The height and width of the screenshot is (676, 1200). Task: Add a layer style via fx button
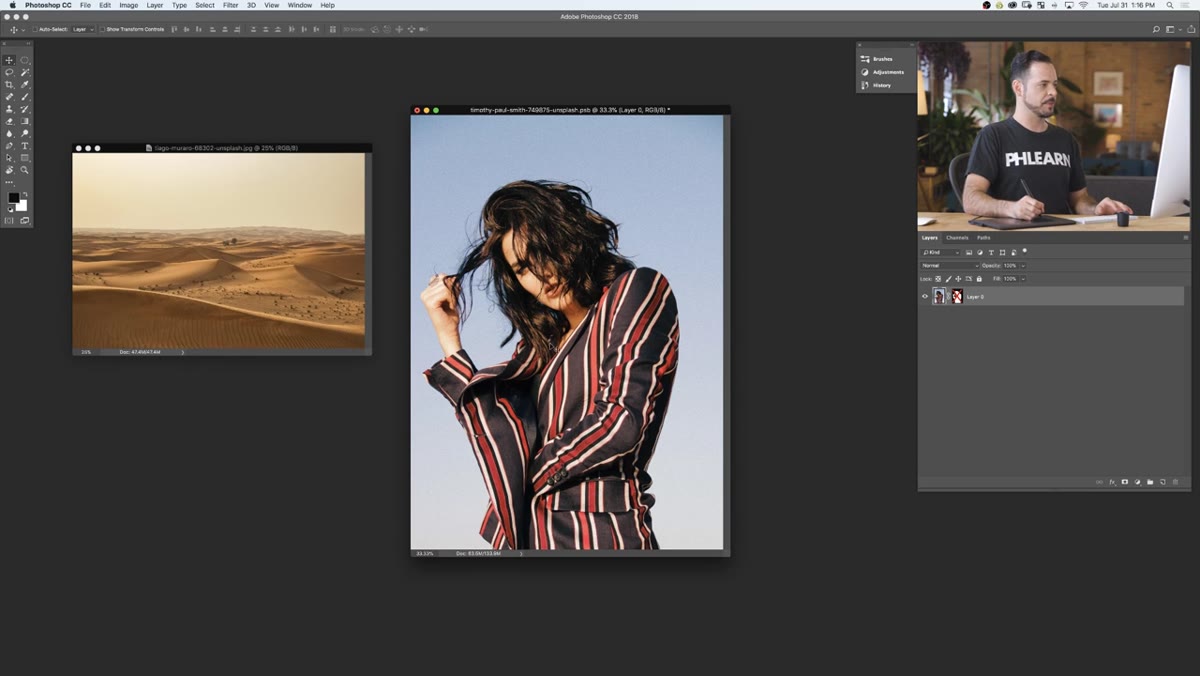tap(1113, 482)
